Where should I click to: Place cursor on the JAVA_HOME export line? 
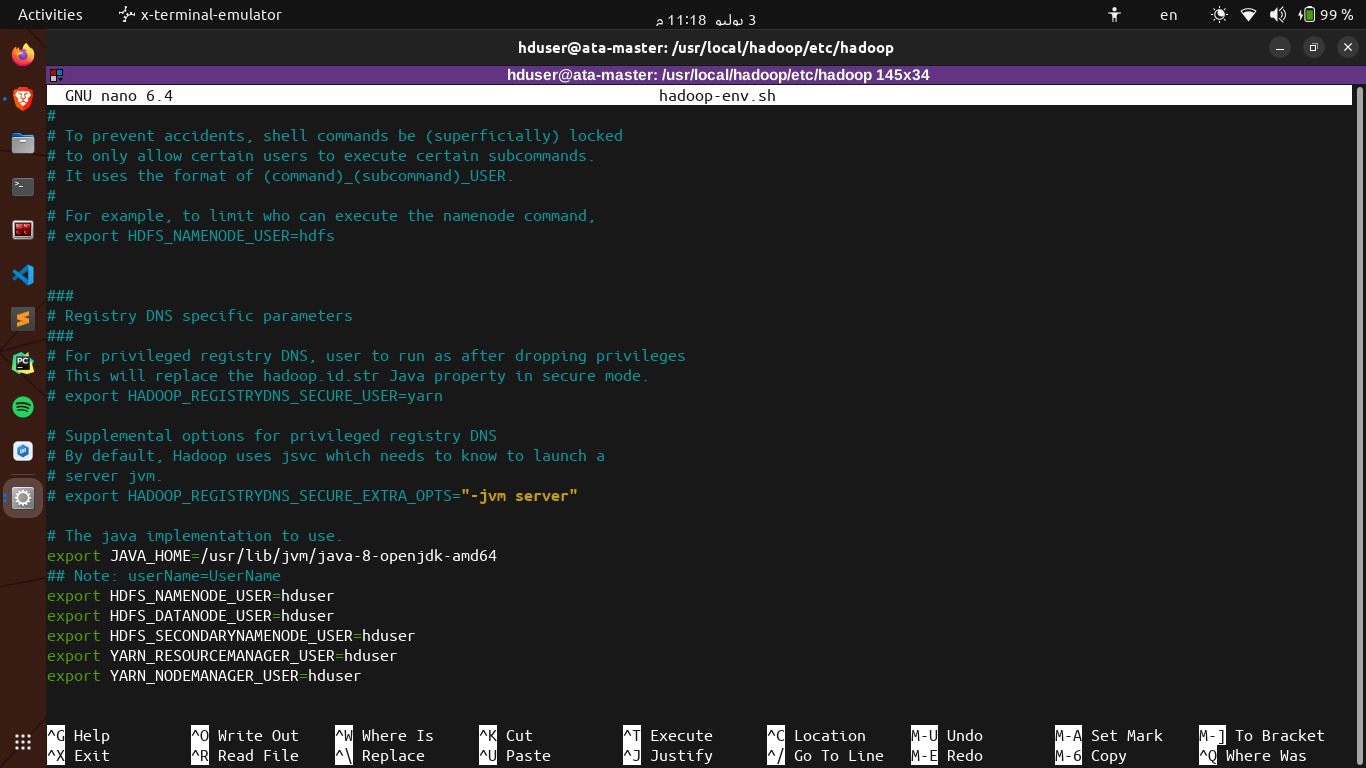tap(270, 555)
